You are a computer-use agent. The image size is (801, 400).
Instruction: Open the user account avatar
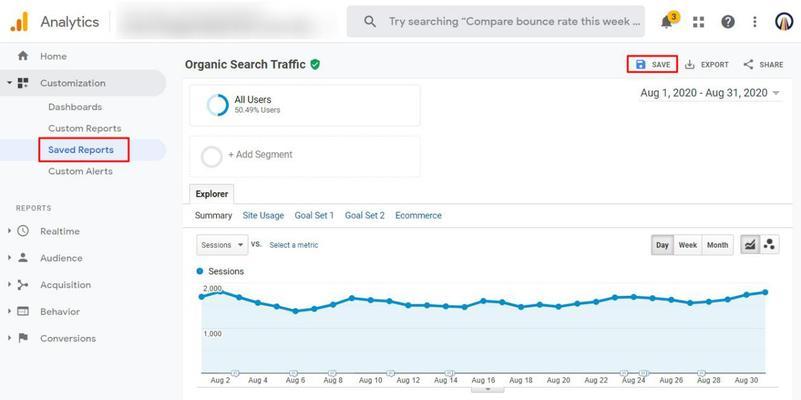point(783,21)
